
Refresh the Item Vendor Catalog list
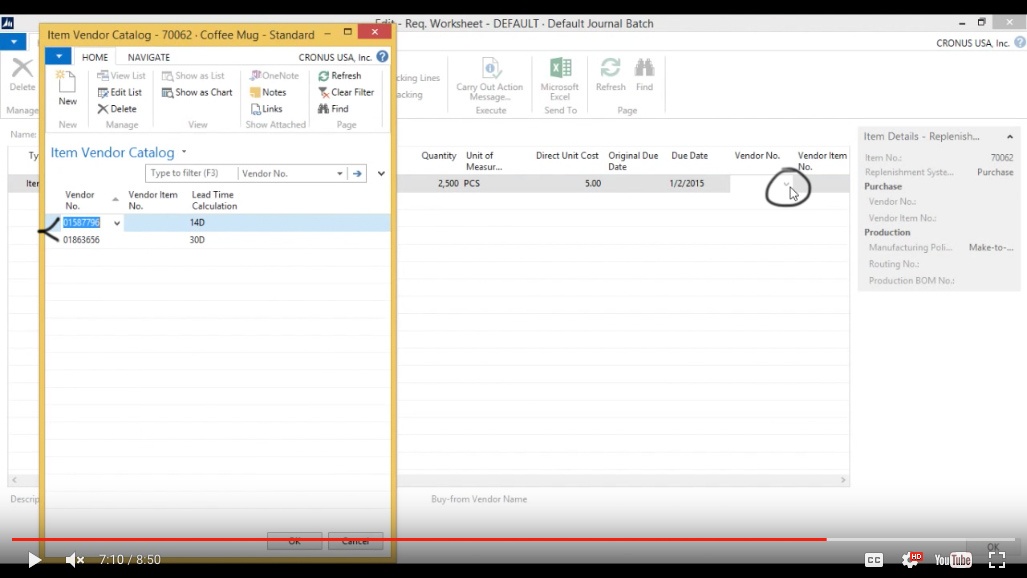click(x=339, y=75)
